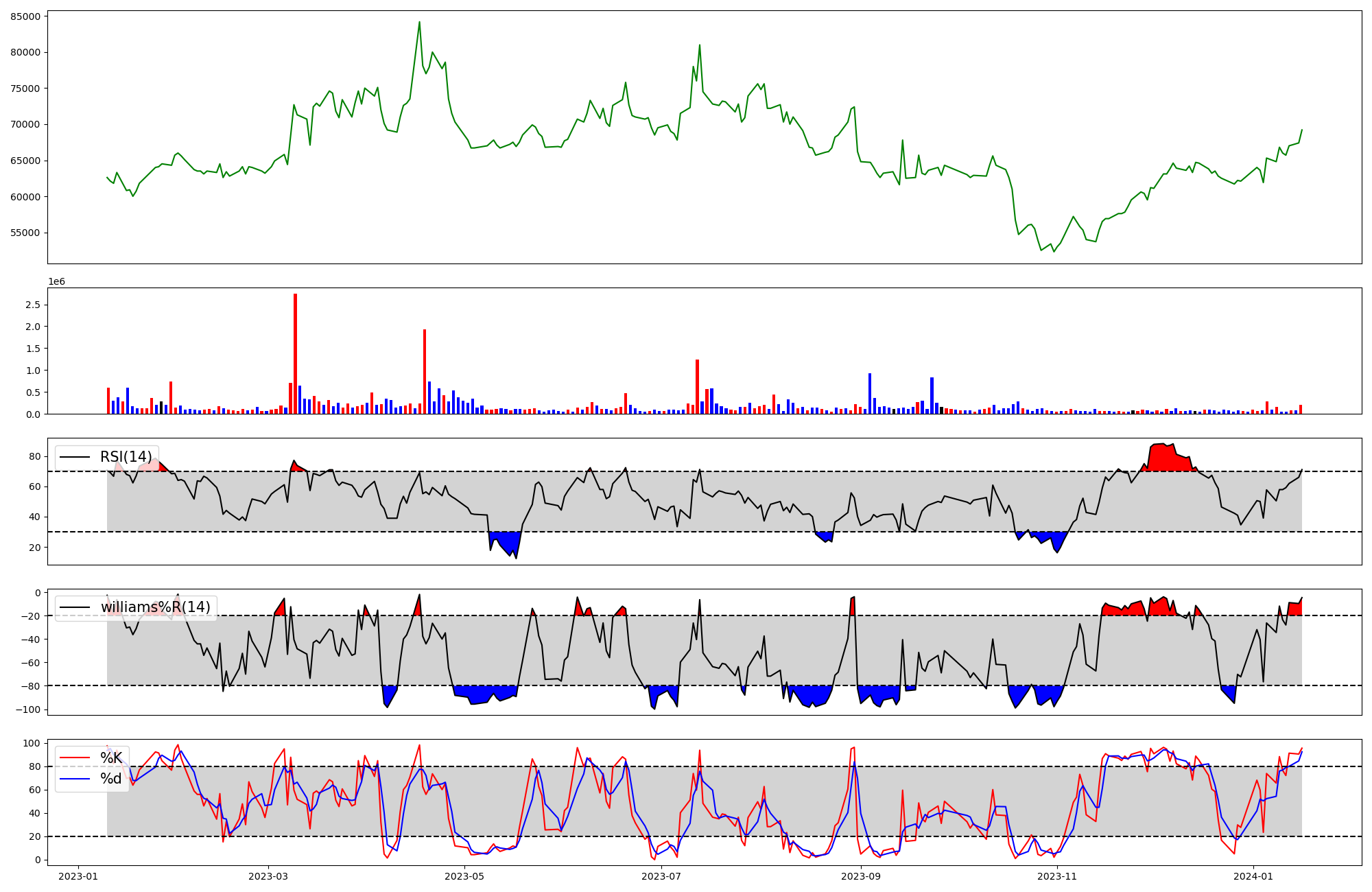
Task: Click the 85000 tick on price axis
Action: point(25,16)
